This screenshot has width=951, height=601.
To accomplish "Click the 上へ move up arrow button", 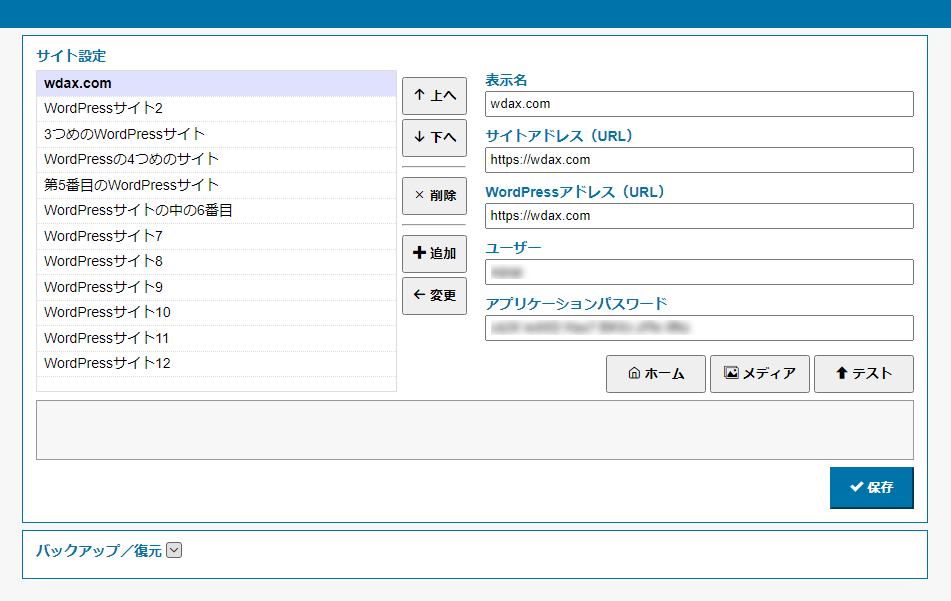I will [434, 96].
